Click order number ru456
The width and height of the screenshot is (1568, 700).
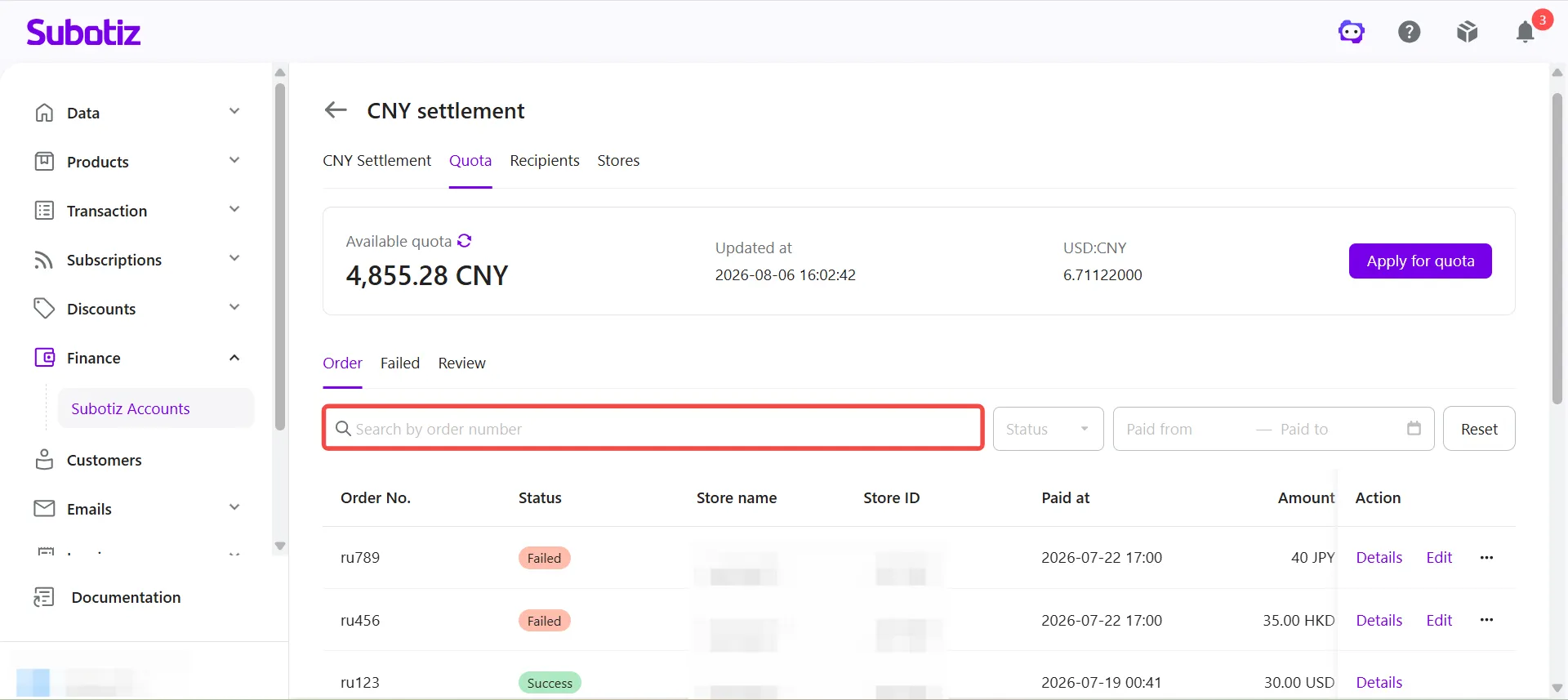click(360, 620)
